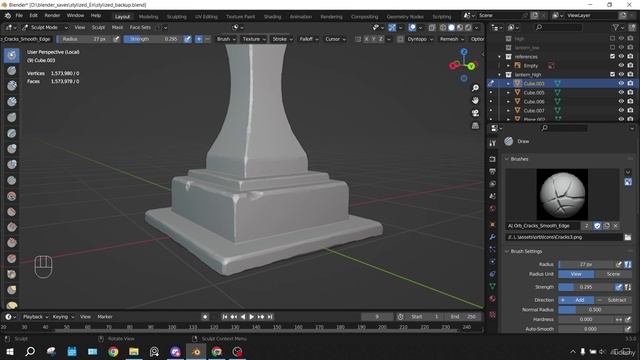Switch perspective/orthographic with grid gizmo
The image size is (640, 360).
(475, 126)
